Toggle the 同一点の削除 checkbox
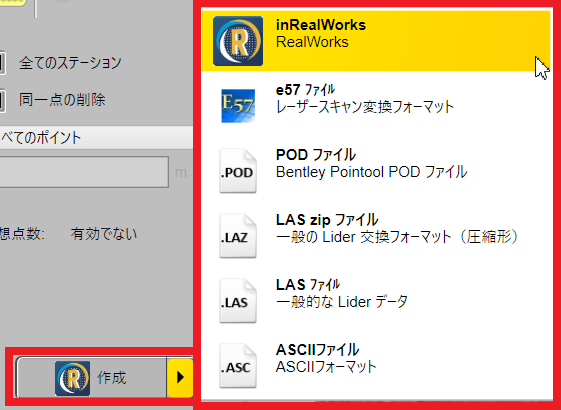Screen dimensions: 561x410 click(x=1, y=100)
